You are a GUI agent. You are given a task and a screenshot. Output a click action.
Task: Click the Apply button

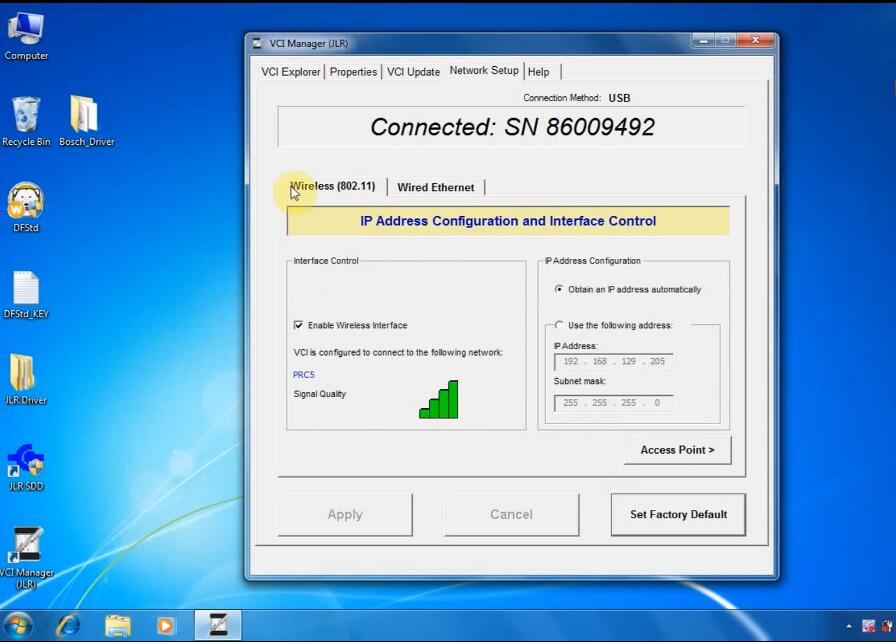pos(345,515)
